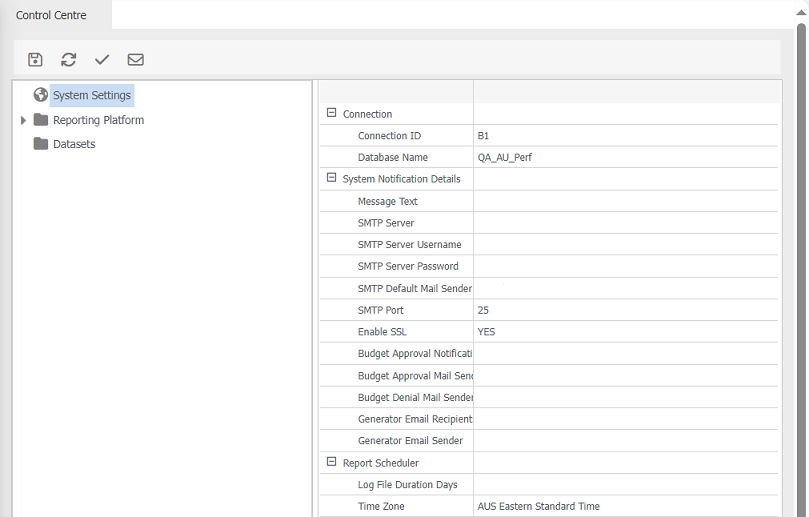Click the Enable SSL label
The width and height of the screenshot is (809, 517).
tap(382, 332)
